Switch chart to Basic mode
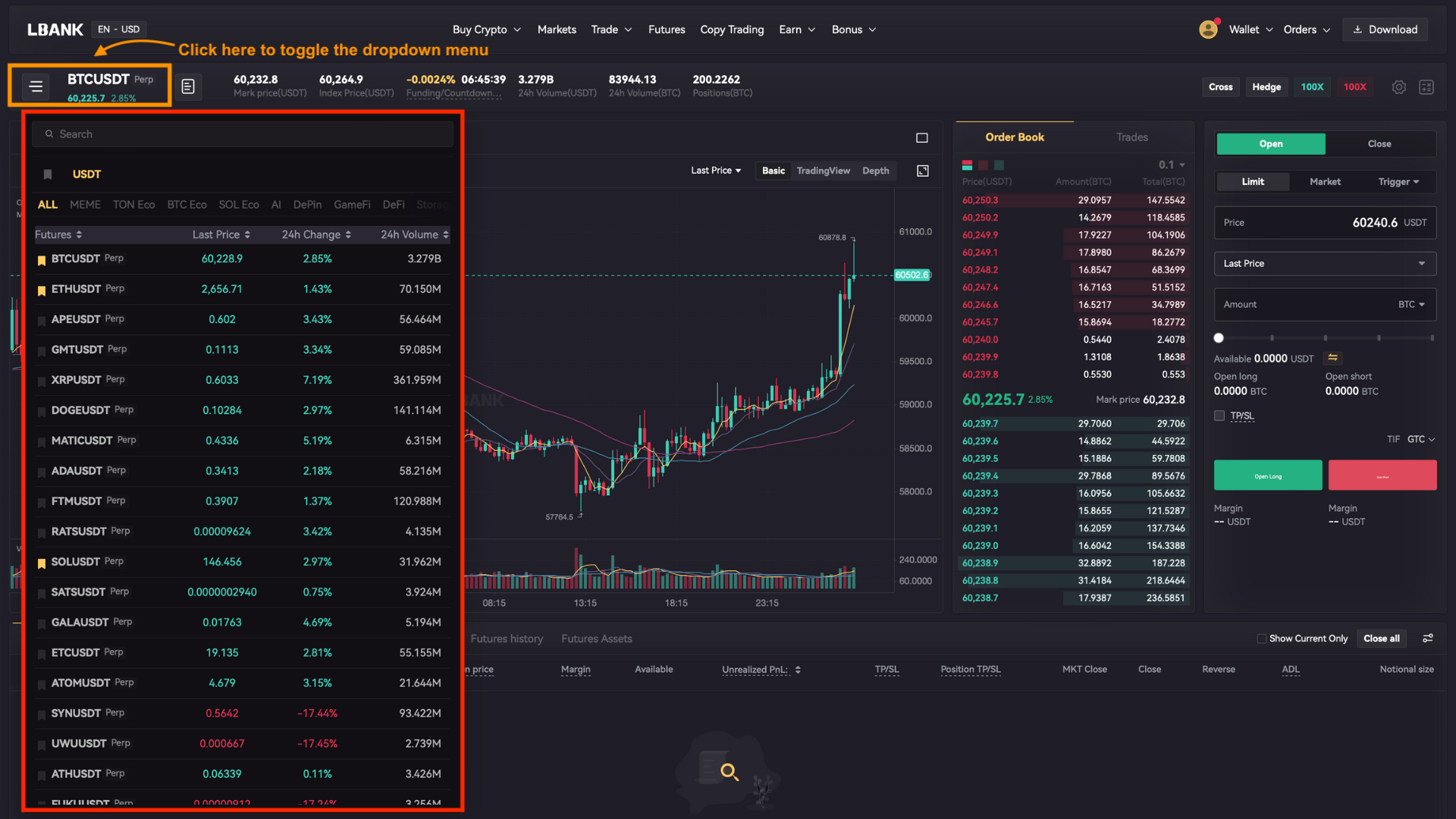1456x819 pixels. [773, 171]
